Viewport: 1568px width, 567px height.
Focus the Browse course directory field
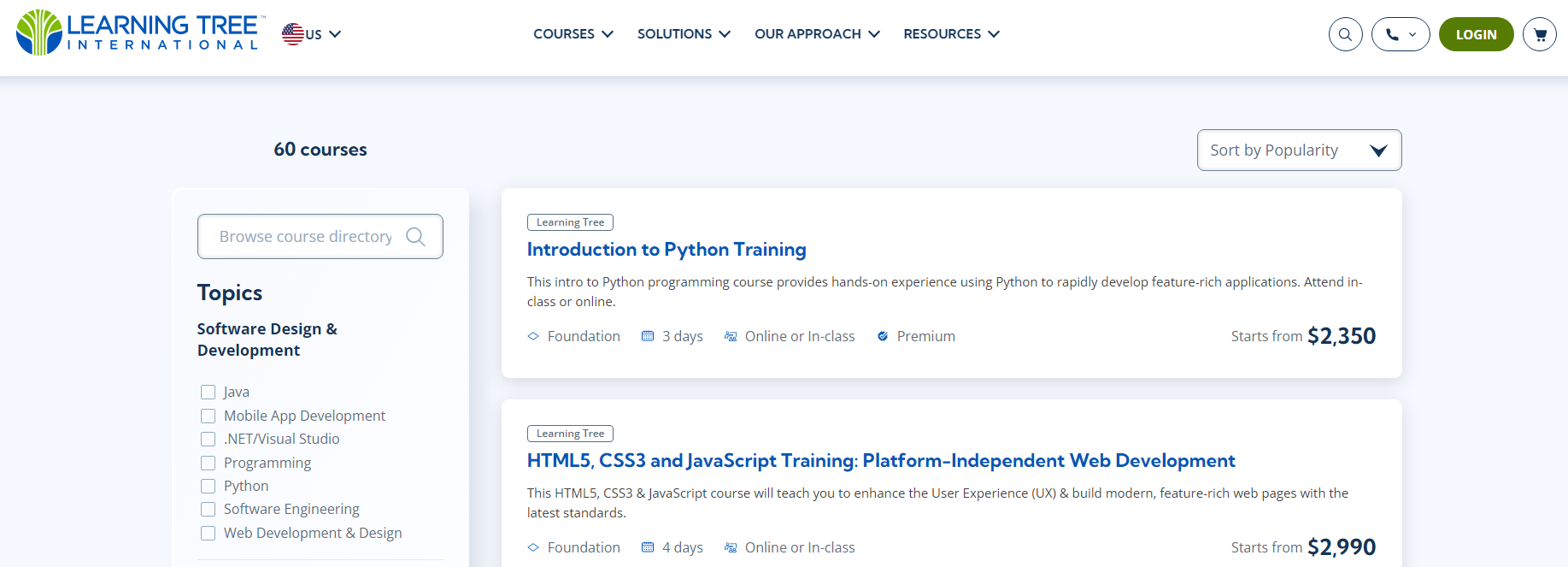pos(305,237)
